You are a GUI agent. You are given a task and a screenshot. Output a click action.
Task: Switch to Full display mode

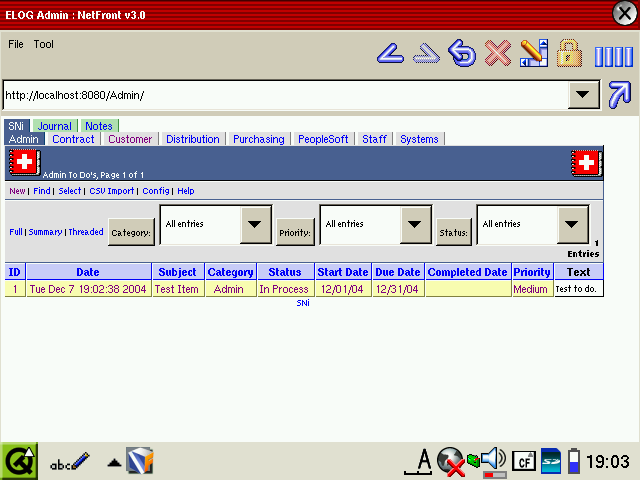click(16, 232)
